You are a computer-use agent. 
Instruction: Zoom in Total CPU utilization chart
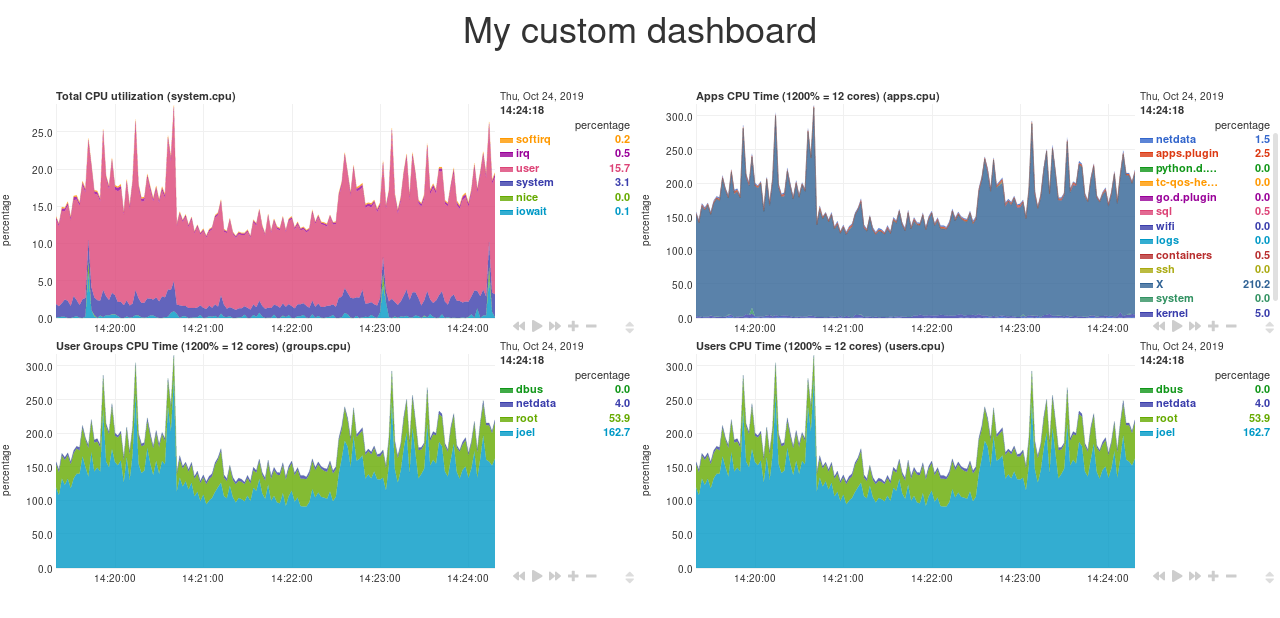click(x=573, y=326)
